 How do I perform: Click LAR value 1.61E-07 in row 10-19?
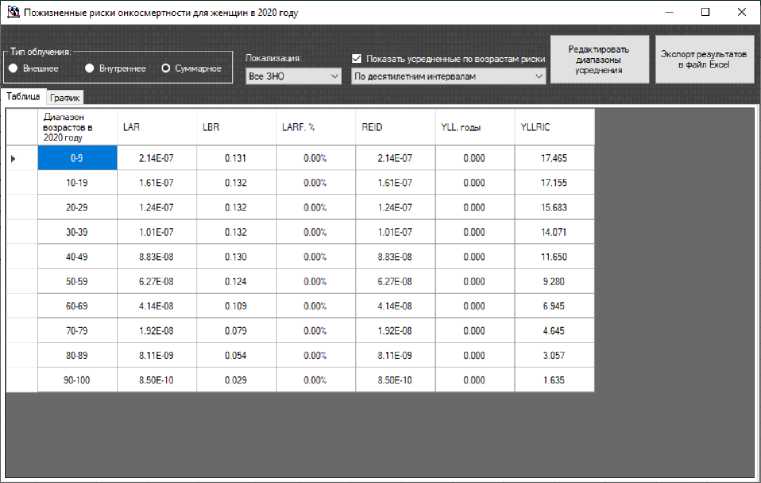(x=157, y=183)
